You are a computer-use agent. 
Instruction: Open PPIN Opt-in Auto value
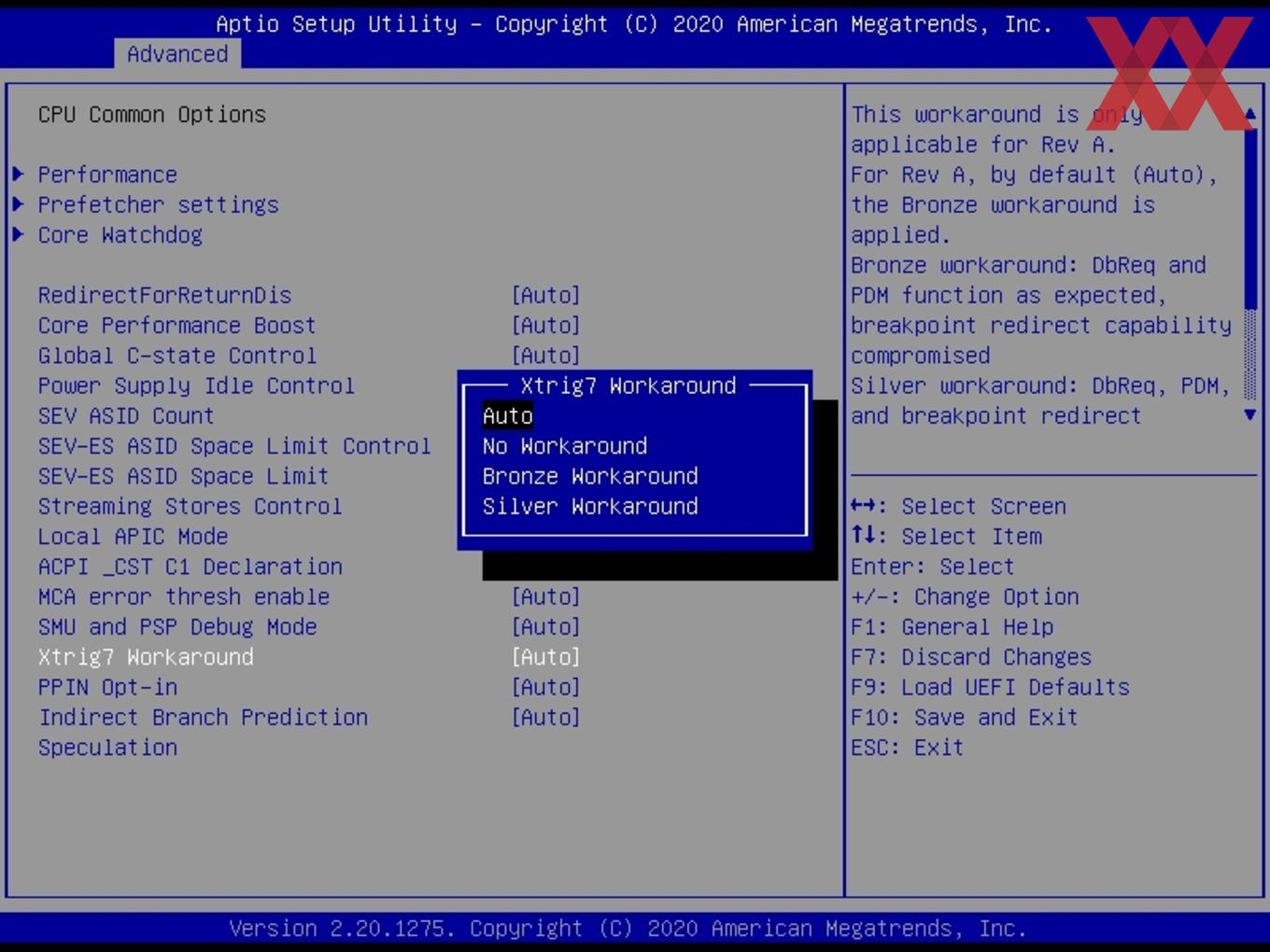[546, 687]
